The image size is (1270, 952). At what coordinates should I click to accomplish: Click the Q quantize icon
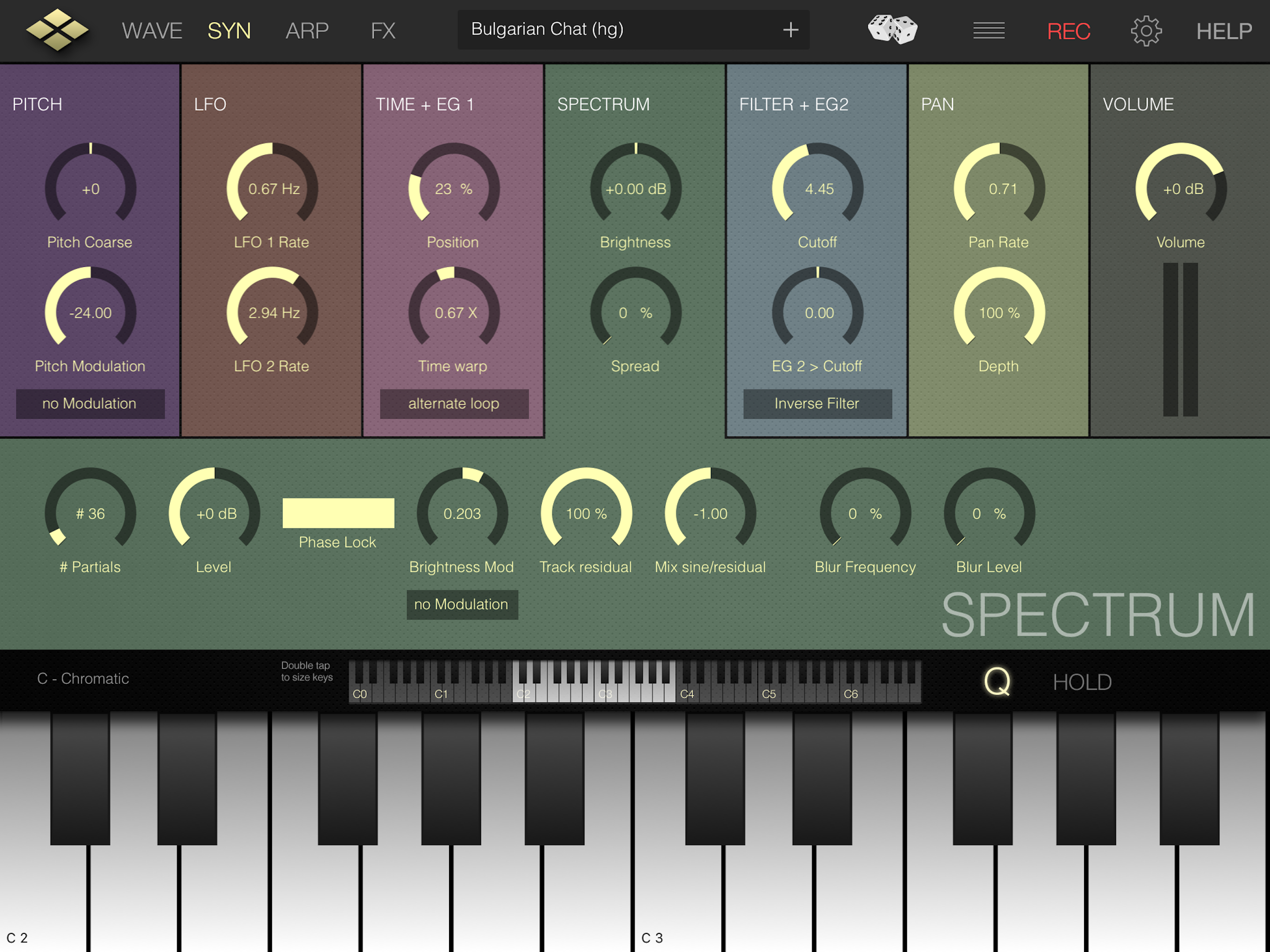click(997, 681)
